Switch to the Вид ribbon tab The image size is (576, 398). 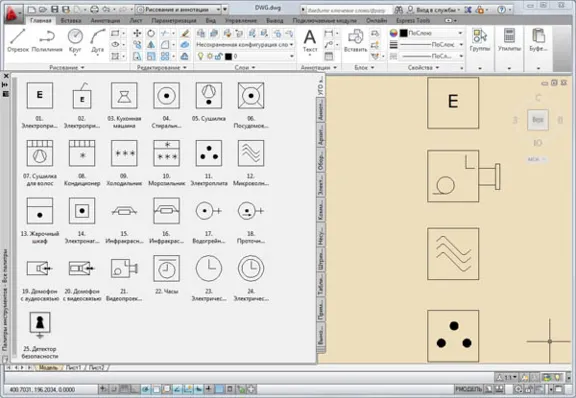point(210,21)
